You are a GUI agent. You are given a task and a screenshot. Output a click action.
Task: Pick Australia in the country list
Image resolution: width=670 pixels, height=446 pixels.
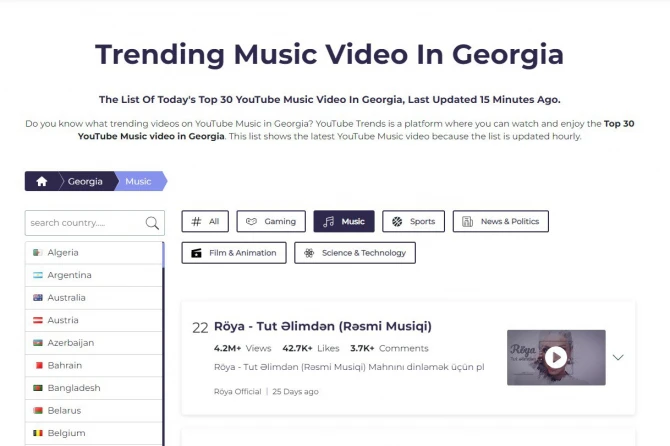94,297
